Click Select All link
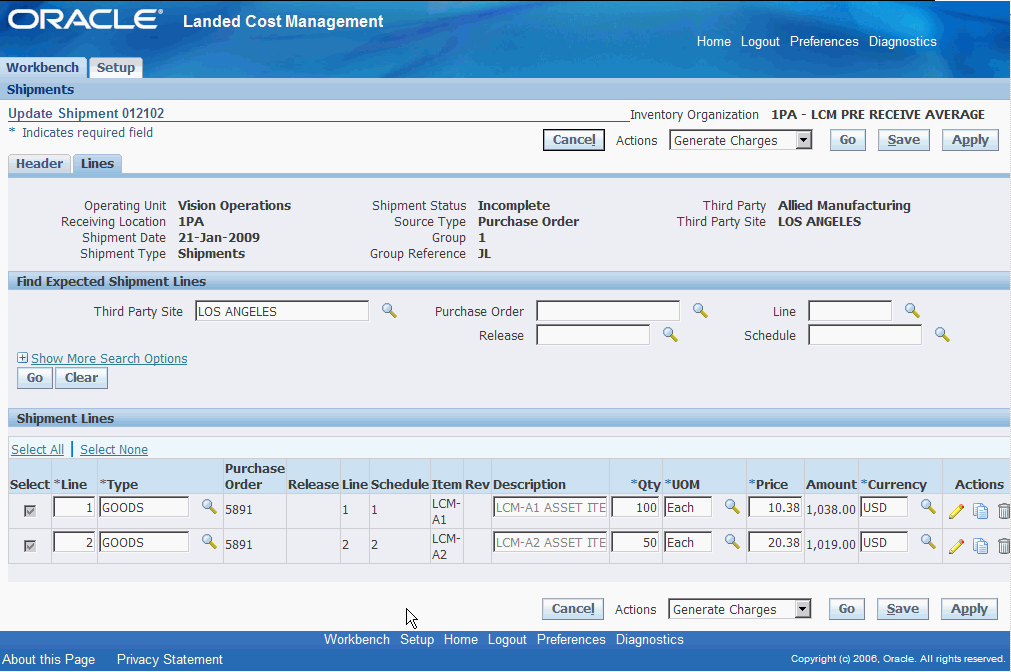Viewport: 1011px width, 672px height. 37,450
